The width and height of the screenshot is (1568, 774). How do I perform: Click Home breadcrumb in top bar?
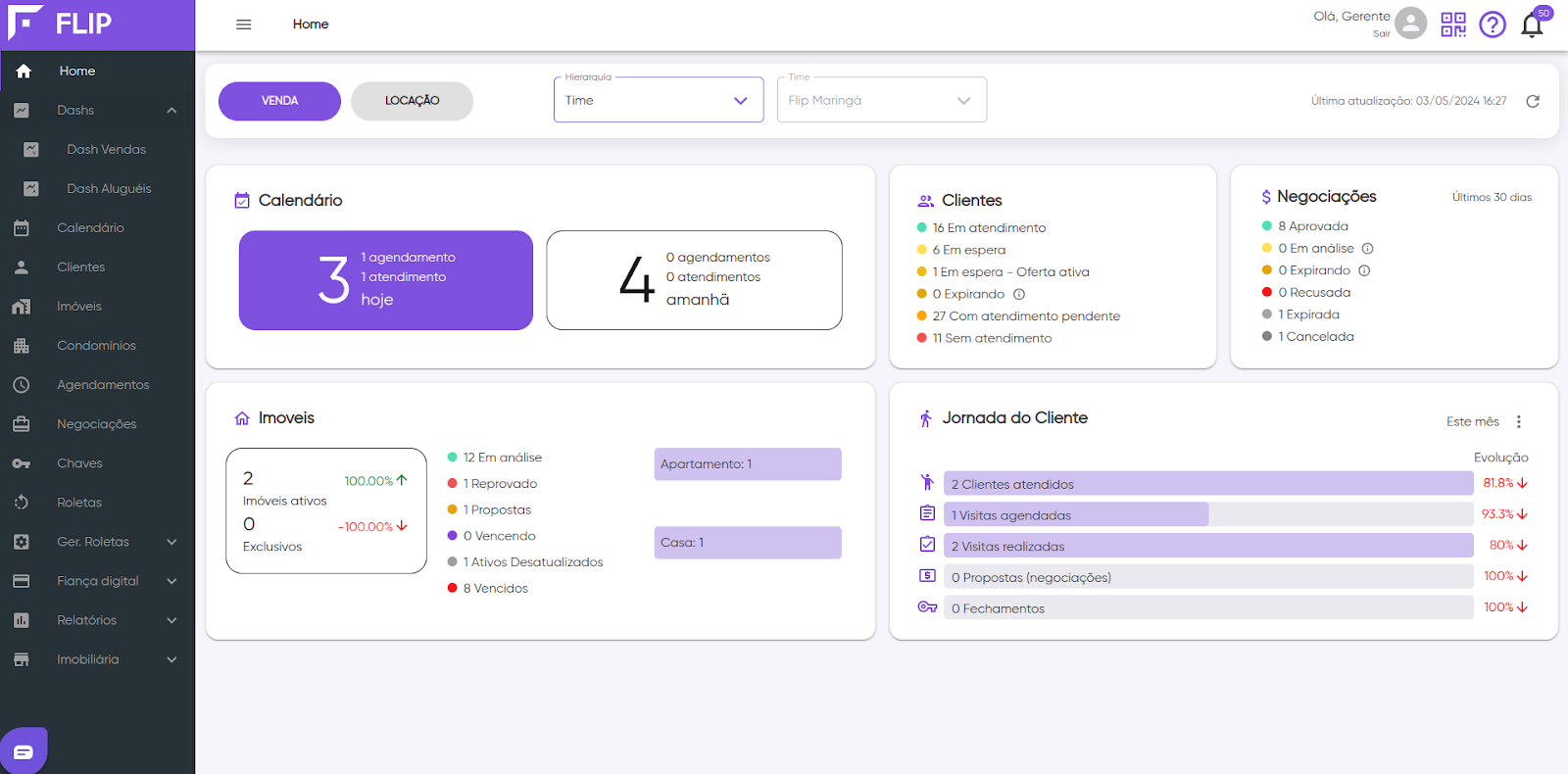tap(311, 24)
